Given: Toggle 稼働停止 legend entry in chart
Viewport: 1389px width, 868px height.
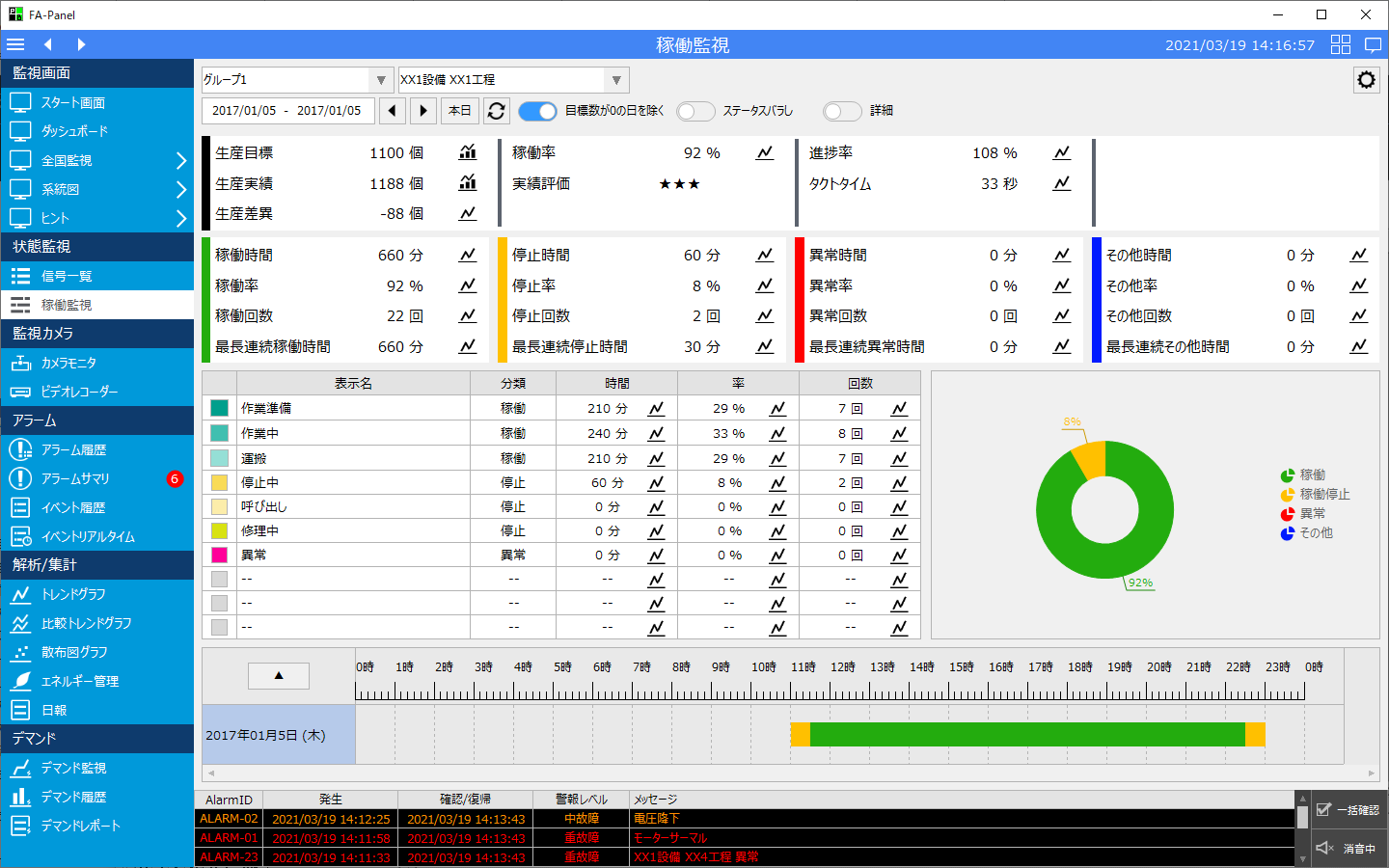Looking at the screenshot, I should [x=1315, y=494].
